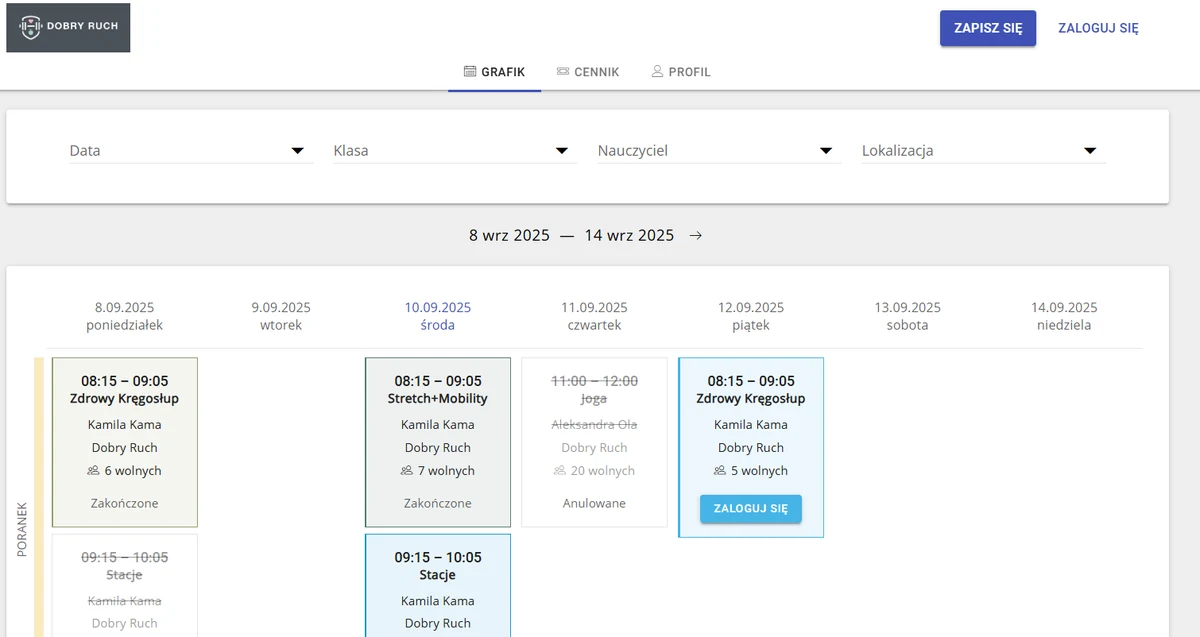
Task: Click the "8 wrz 2025 — 14 wrz 2025" range
Action: pyautogui.click(x=572, y=236)
